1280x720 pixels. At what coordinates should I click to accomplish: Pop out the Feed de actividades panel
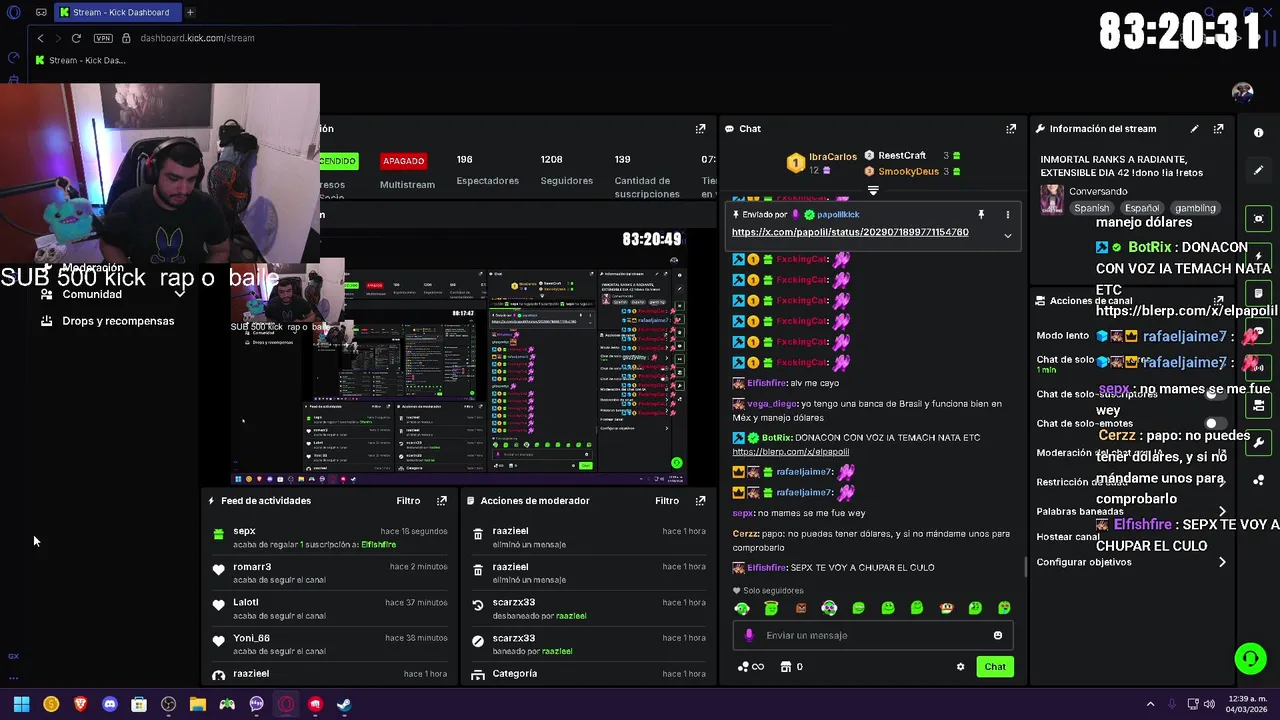tap(442, 501)
